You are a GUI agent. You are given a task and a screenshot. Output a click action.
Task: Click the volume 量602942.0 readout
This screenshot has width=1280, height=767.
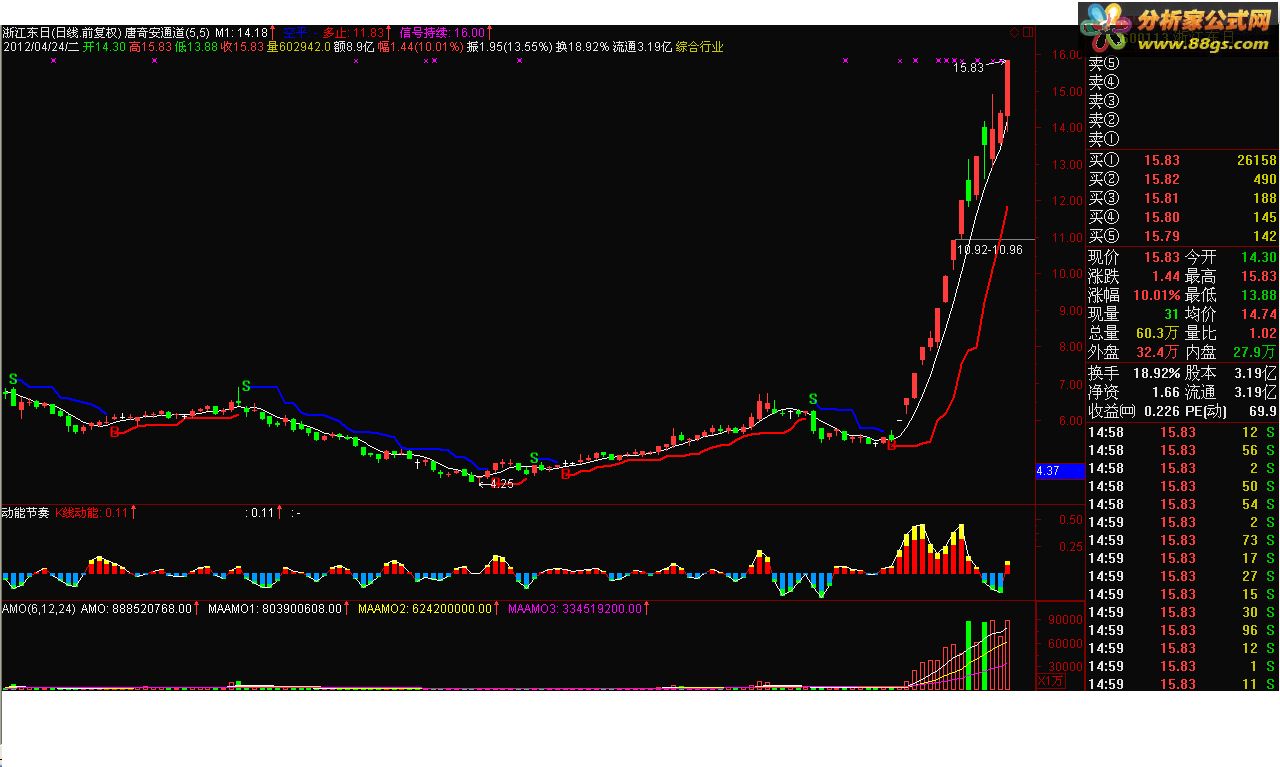tap(298, 47)
